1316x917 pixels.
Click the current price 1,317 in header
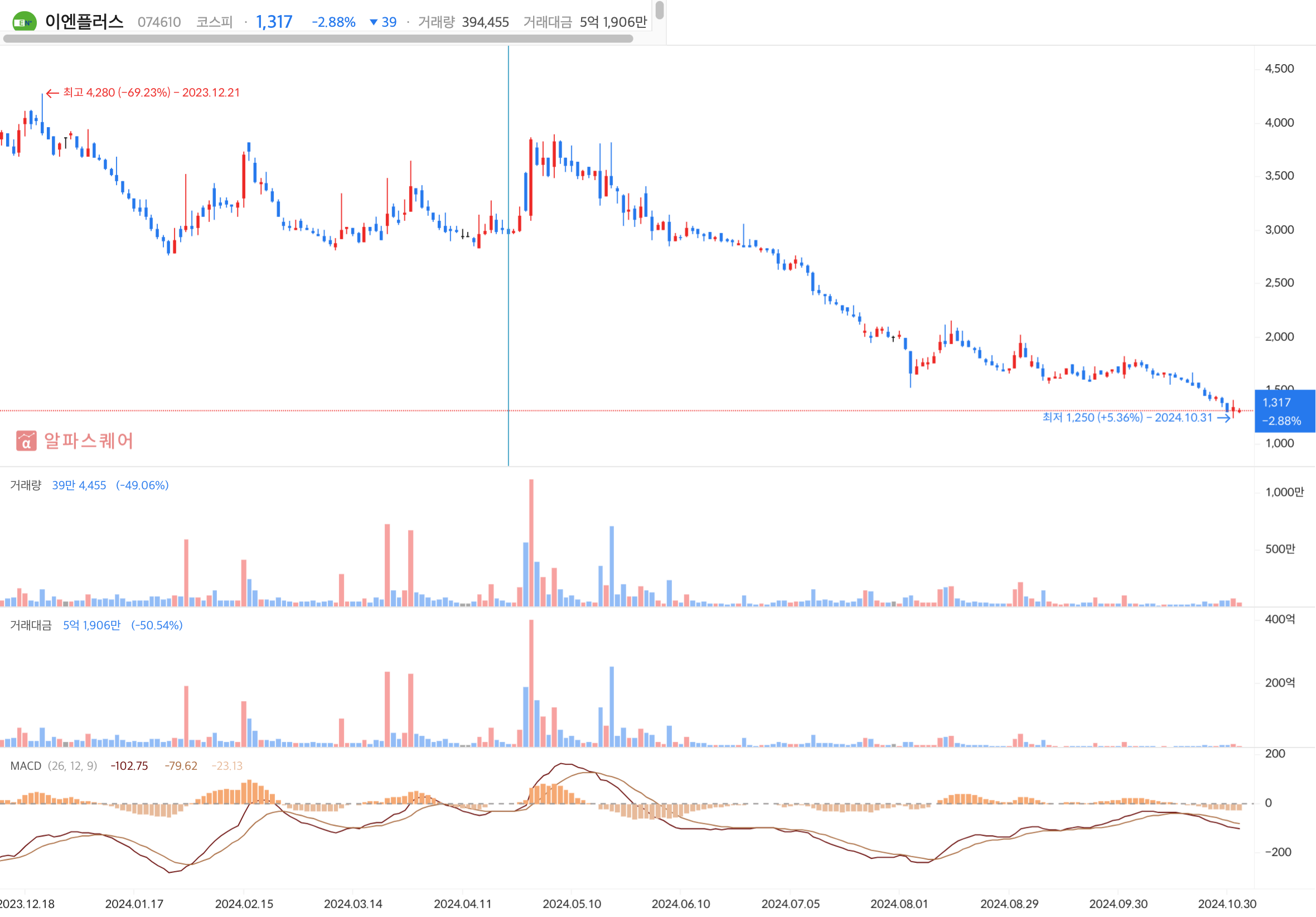point(274,22)
